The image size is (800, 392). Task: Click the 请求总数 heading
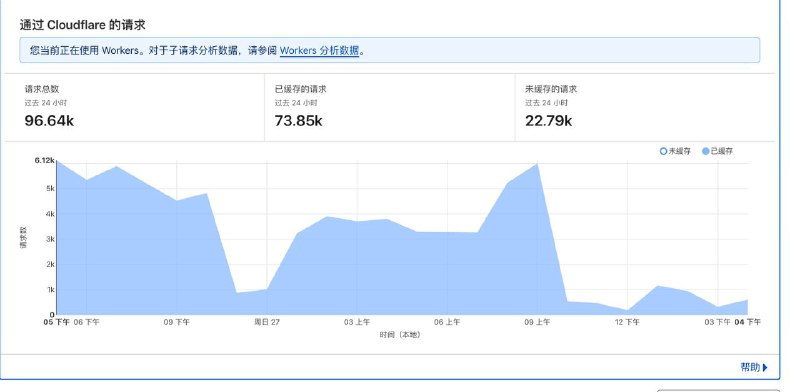(x=42, y=89)
